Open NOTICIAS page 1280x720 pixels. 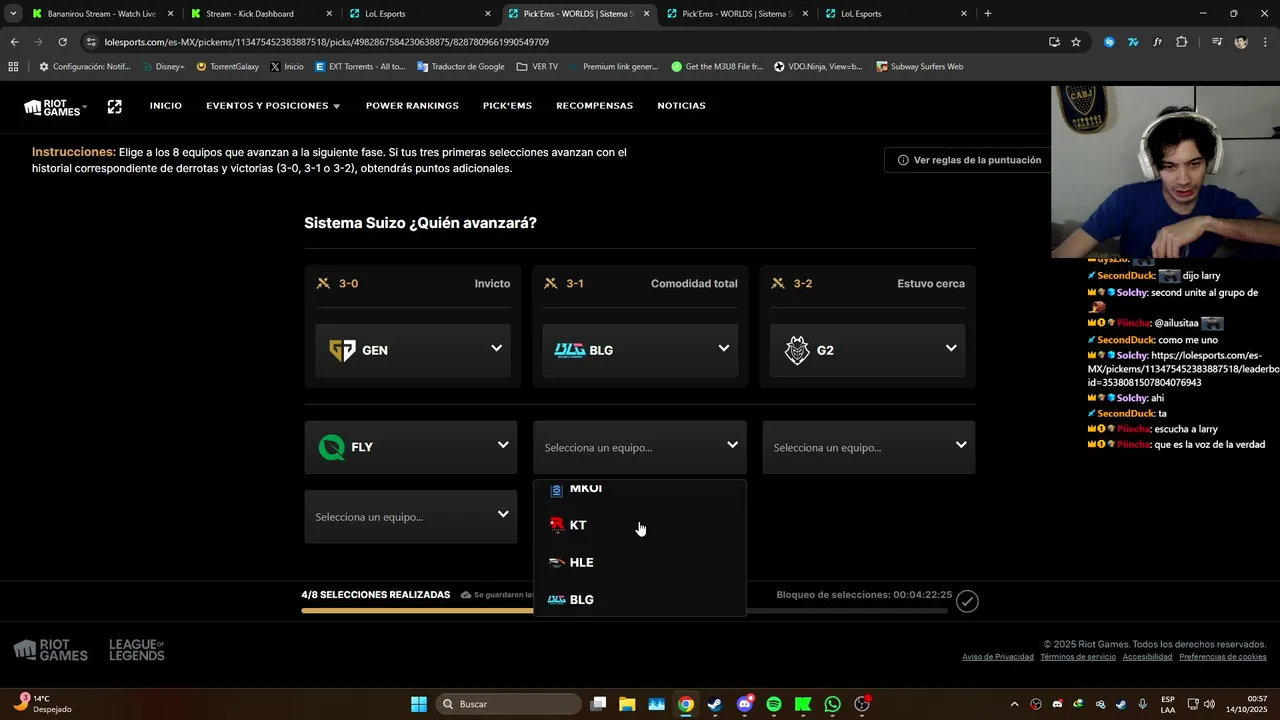681,106
